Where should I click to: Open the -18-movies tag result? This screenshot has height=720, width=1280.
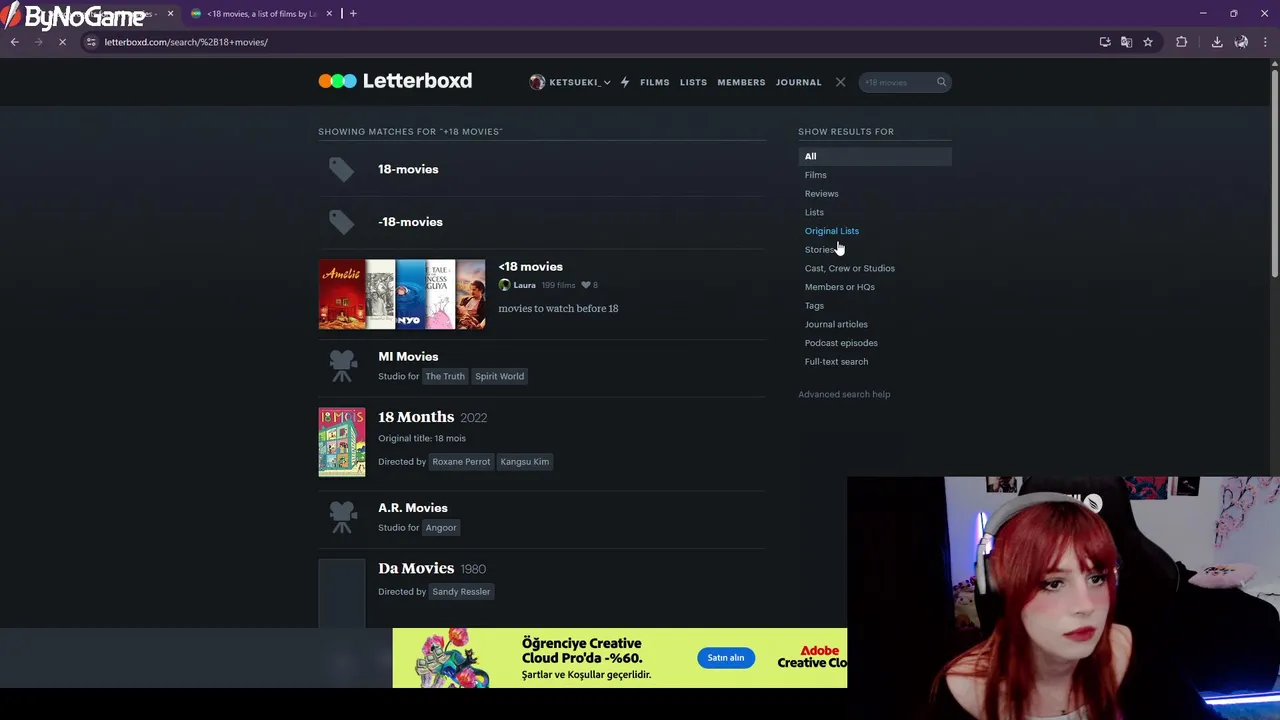(410, 222)
